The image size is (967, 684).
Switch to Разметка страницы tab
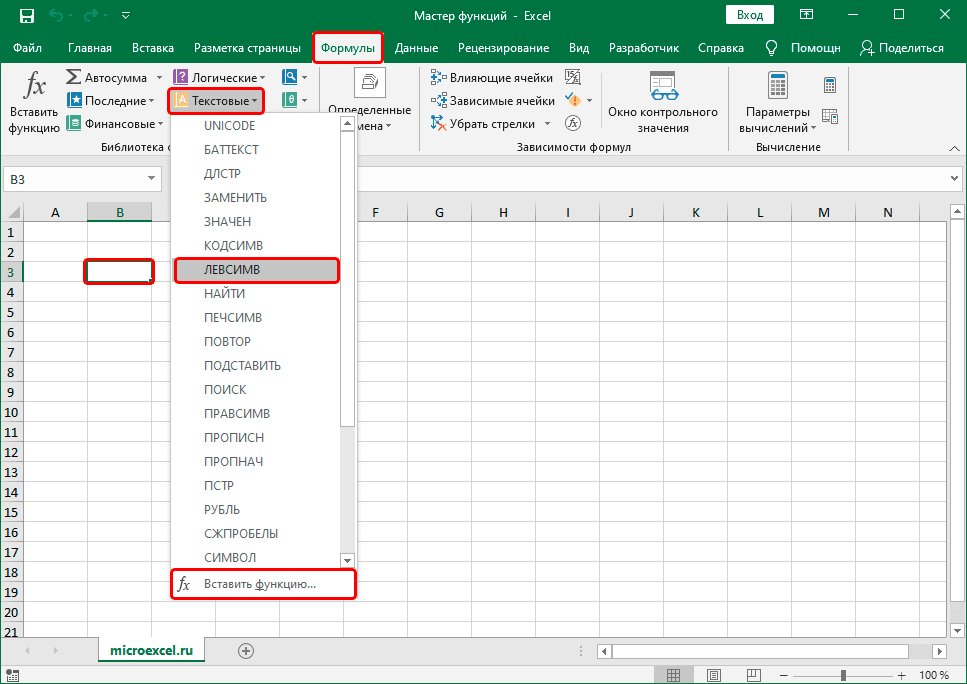tap(247, 47)
